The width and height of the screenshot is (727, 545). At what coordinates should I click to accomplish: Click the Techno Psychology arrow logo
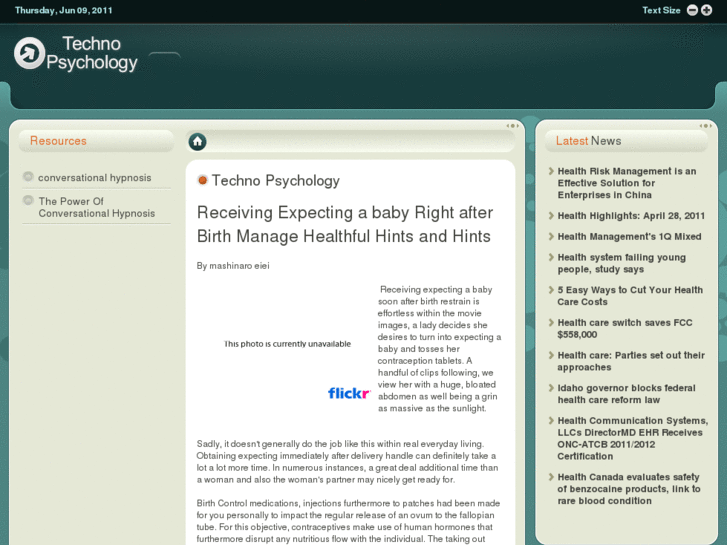click(x=29, y=53)
